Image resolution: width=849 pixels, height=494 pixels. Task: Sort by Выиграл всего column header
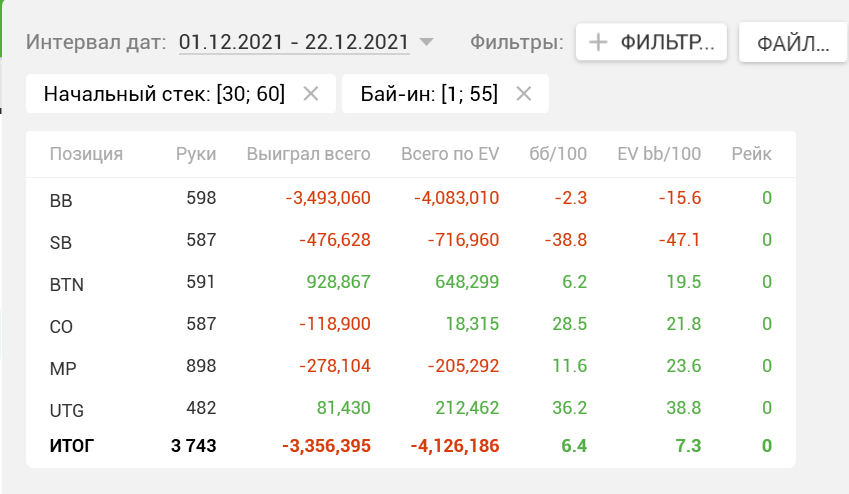[308, 154]
